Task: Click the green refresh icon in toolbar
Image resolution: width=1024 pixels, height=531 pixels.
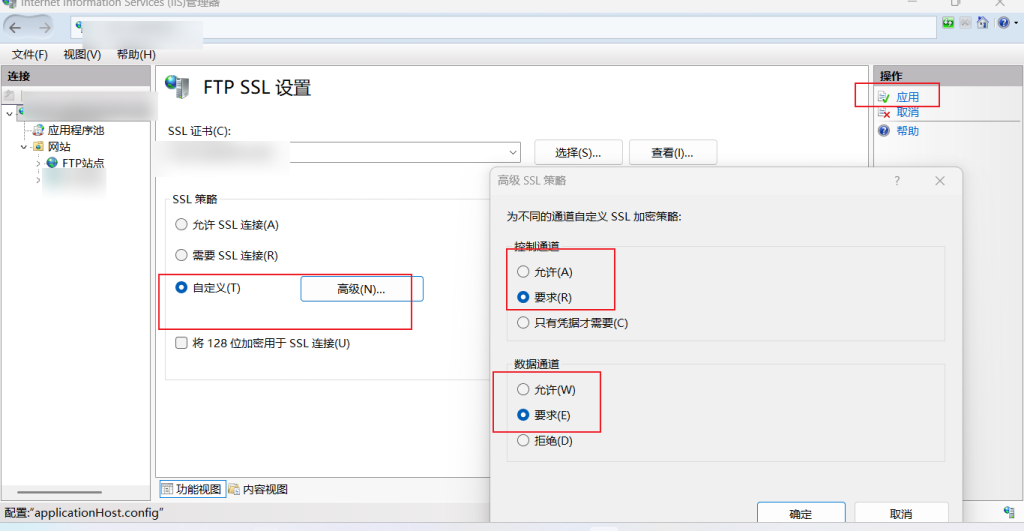Action: pos(948,23)
